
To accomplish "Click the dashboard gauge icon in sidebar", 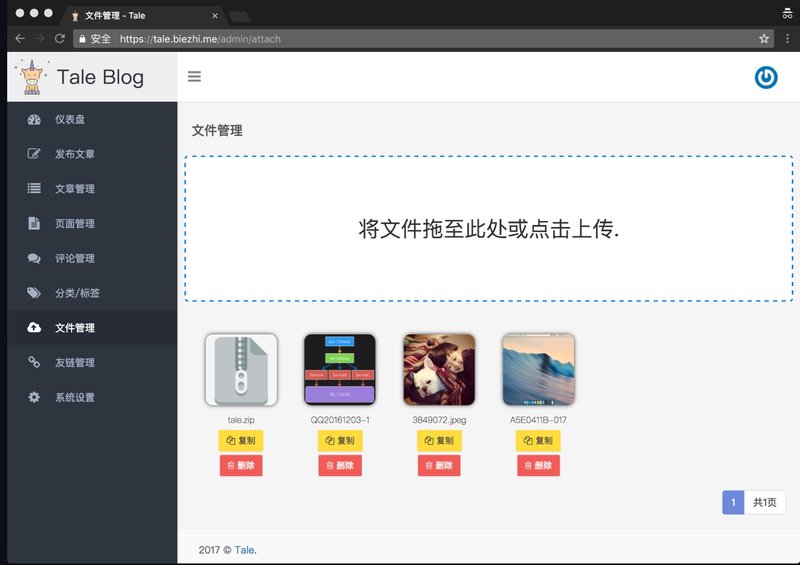I will click(34, 119).
